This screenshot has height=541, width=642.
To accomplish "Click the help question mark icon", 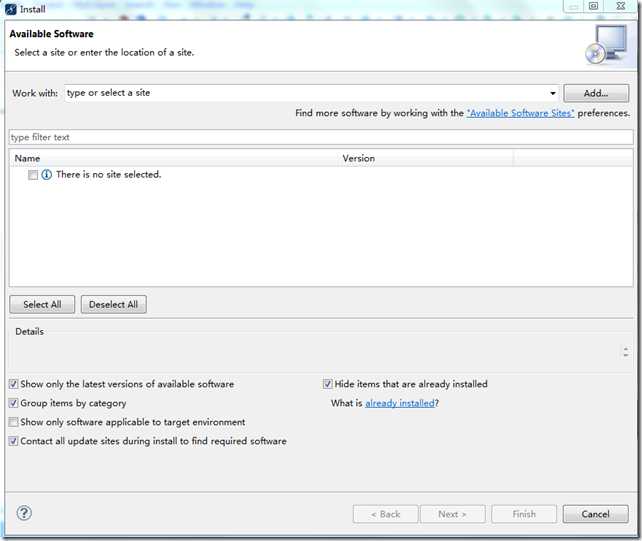I will pyautogui.click(x=24, y=513).
